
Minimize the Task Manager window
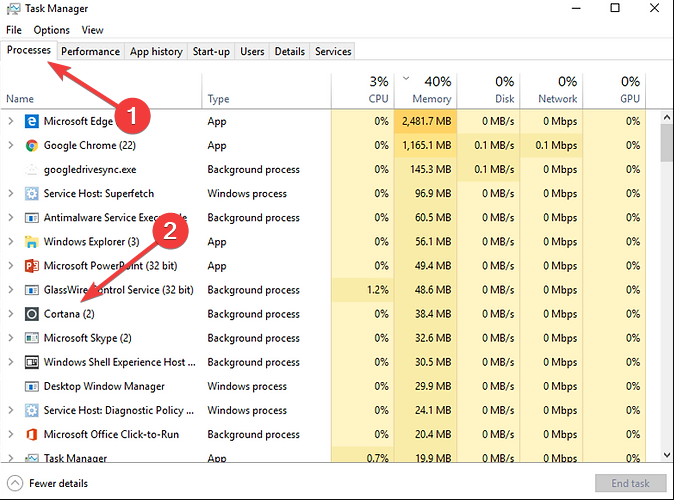(576, 8)
